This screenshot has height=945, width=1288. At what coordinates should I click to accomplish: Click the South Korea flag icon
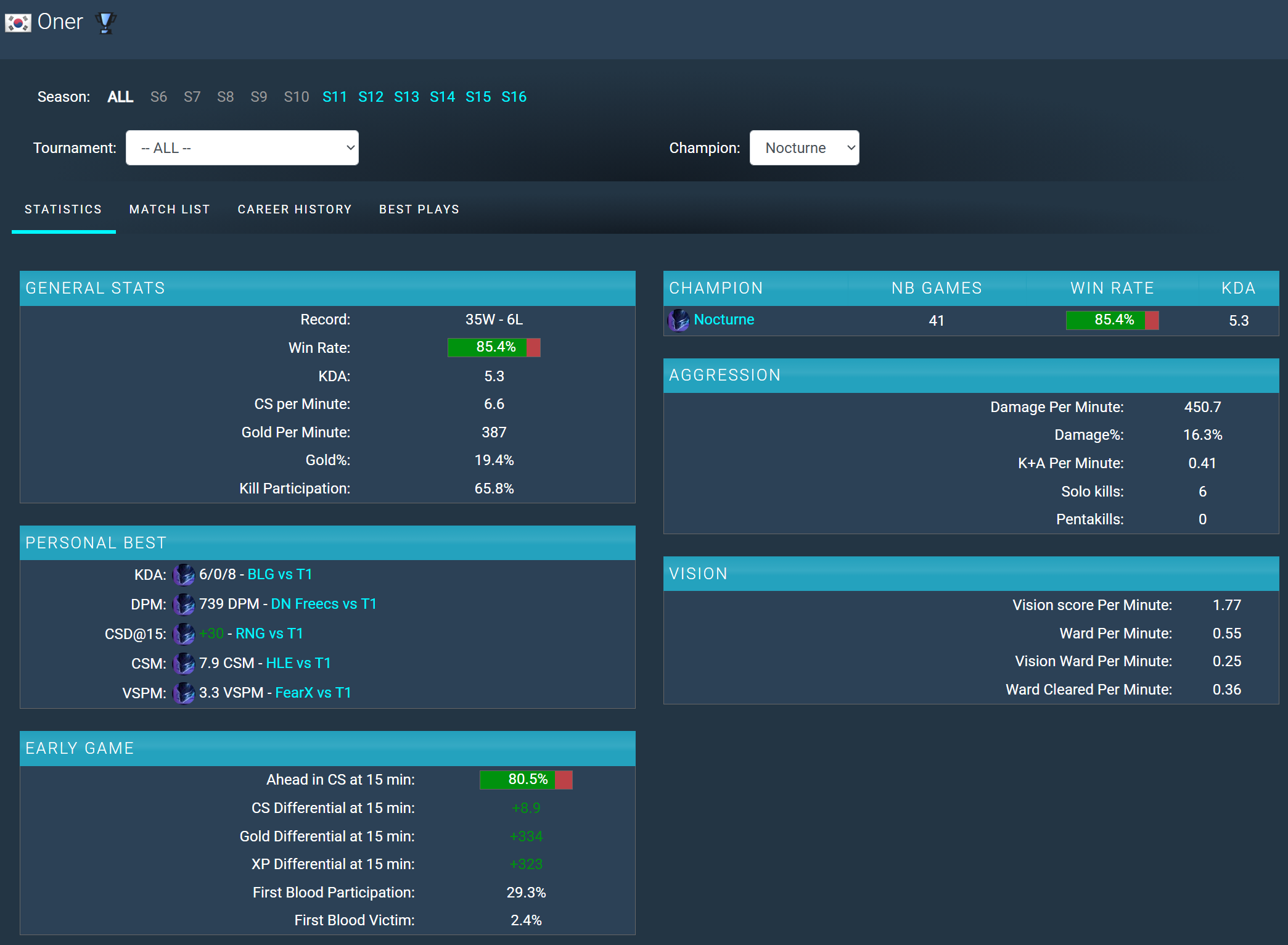tap(18, 23)
